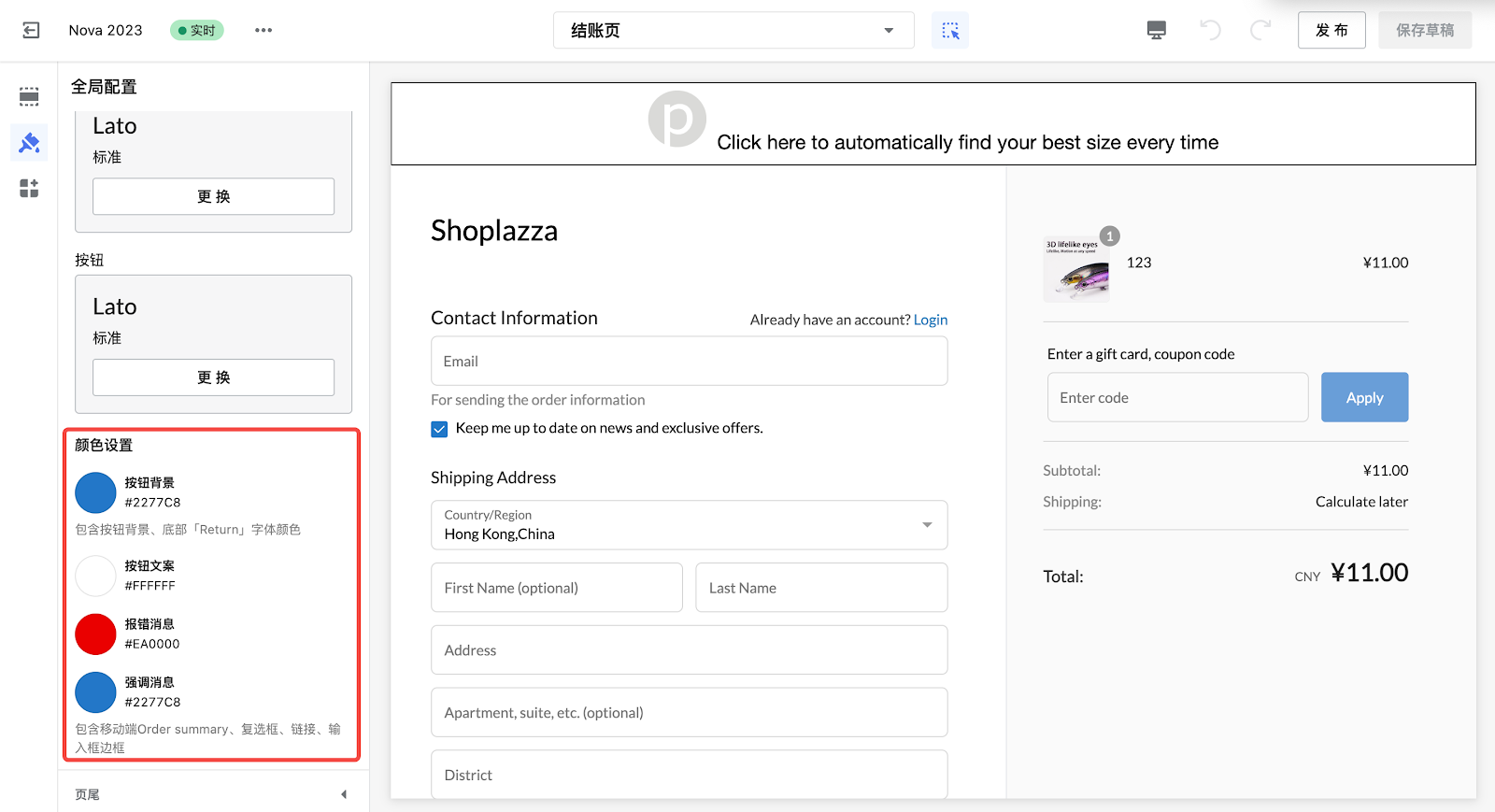
Task: Open the 结账页 page selector dropdown
Action: tap(733, 30)
